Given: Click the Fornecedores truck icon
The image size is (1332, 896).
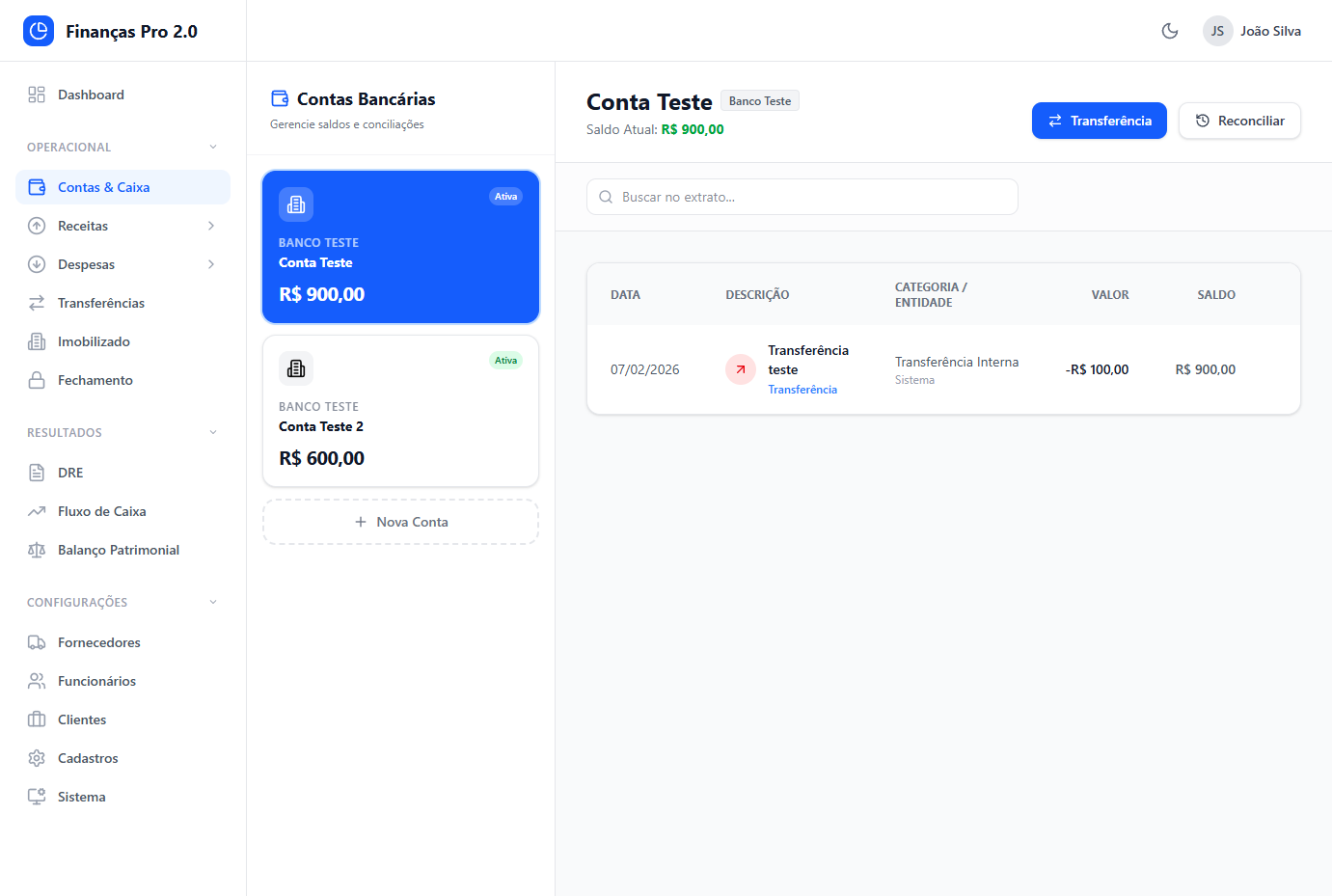Looking at the screenshot, I should click(37, 642).
